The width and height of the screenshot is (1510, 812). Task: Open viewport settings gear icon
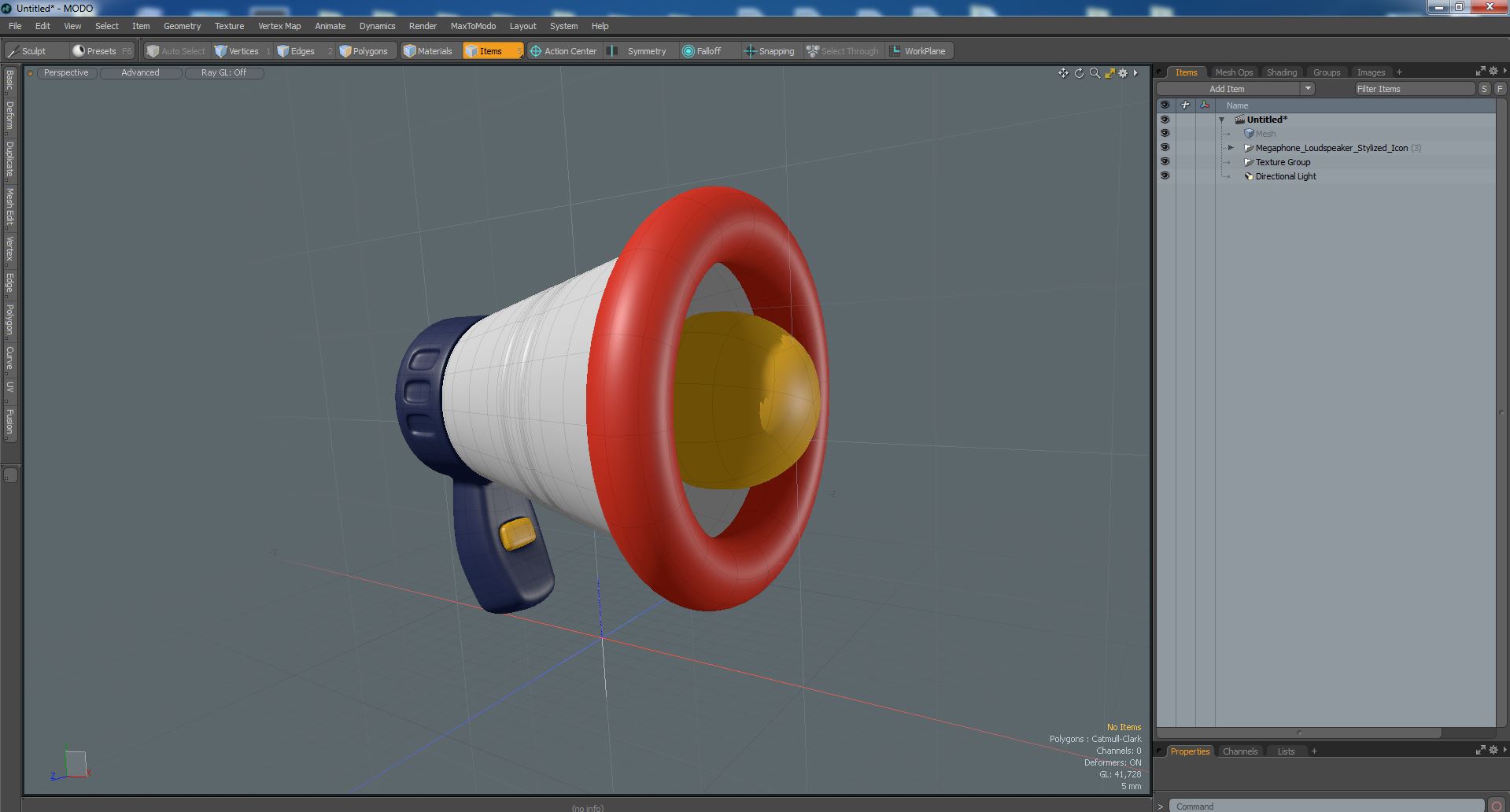click(x=1124, y=73)
